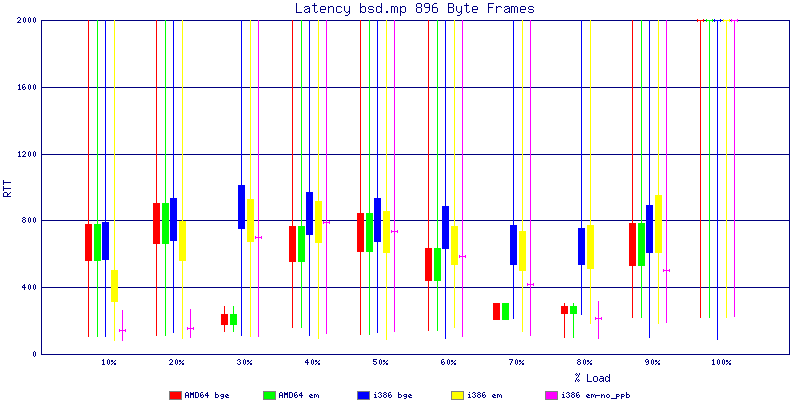Click the '40%' x-axis tick label
Image resolution: width=800 pixels, height=400 pixels.
point(312,362)
